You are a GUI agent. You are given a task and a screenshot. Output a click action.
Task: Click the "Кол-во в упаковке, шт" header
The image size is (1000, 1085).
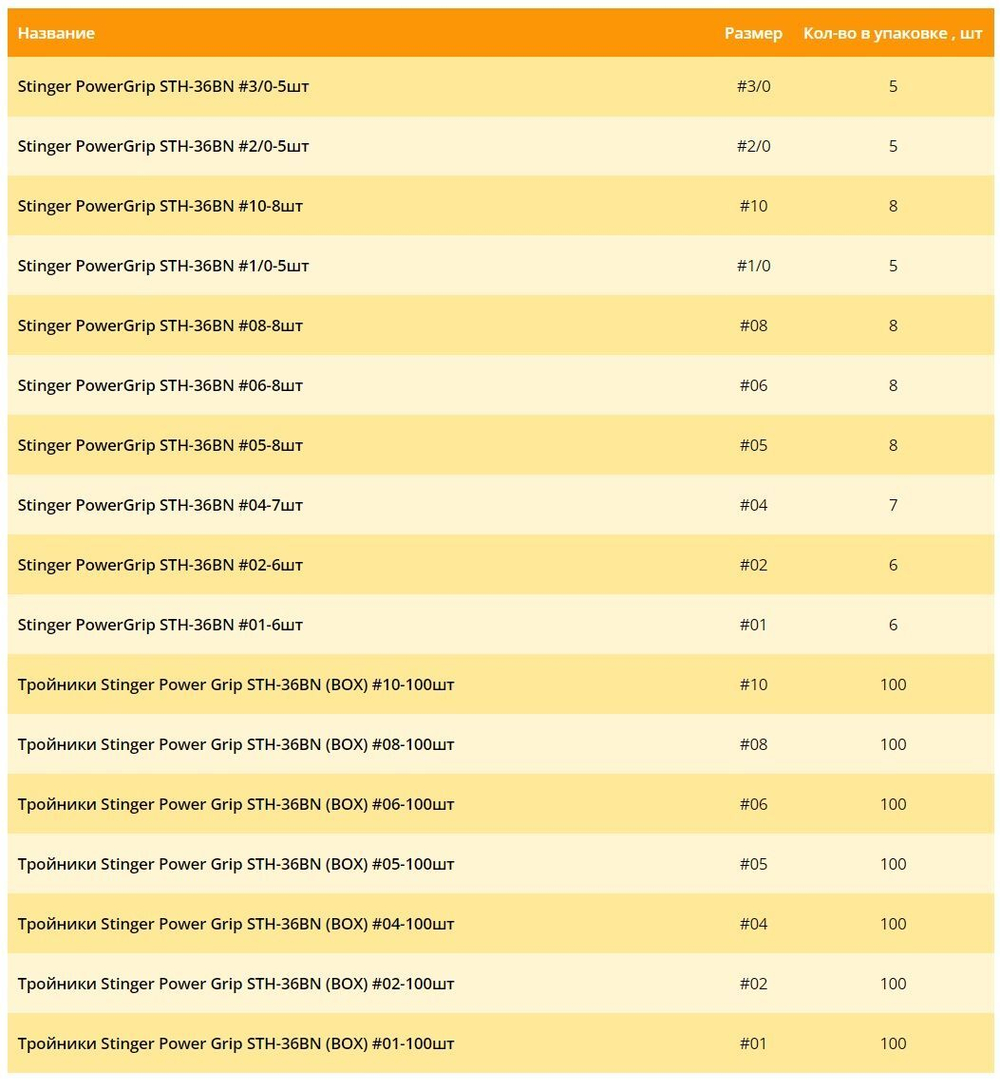(892, 33)
